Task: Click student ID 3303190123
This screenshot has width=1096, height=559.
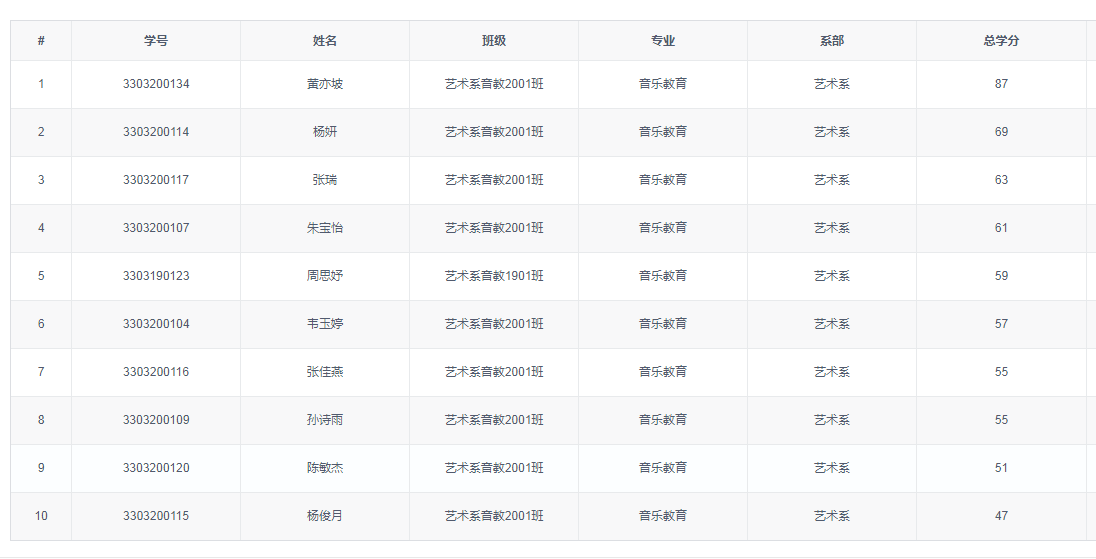Action: 155,276
